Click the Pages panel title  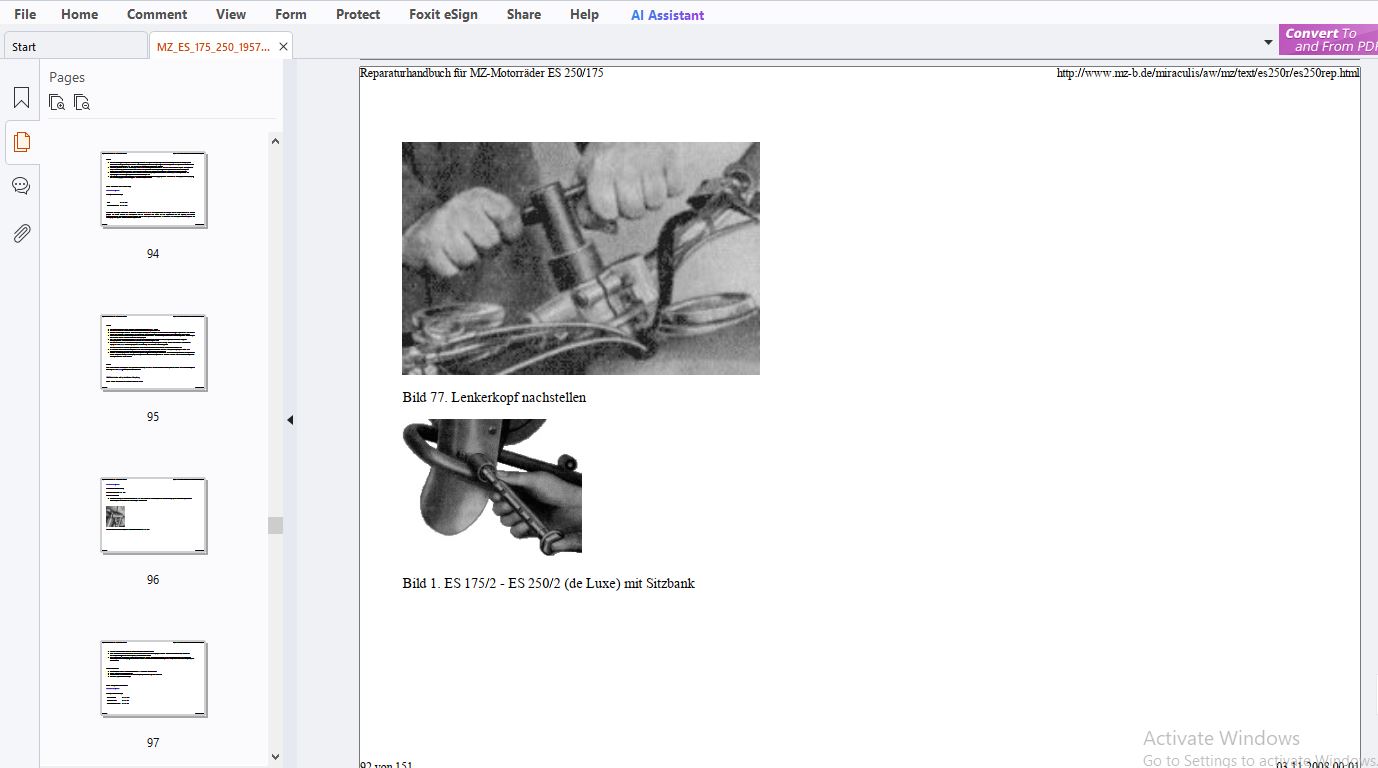point(67,77)
